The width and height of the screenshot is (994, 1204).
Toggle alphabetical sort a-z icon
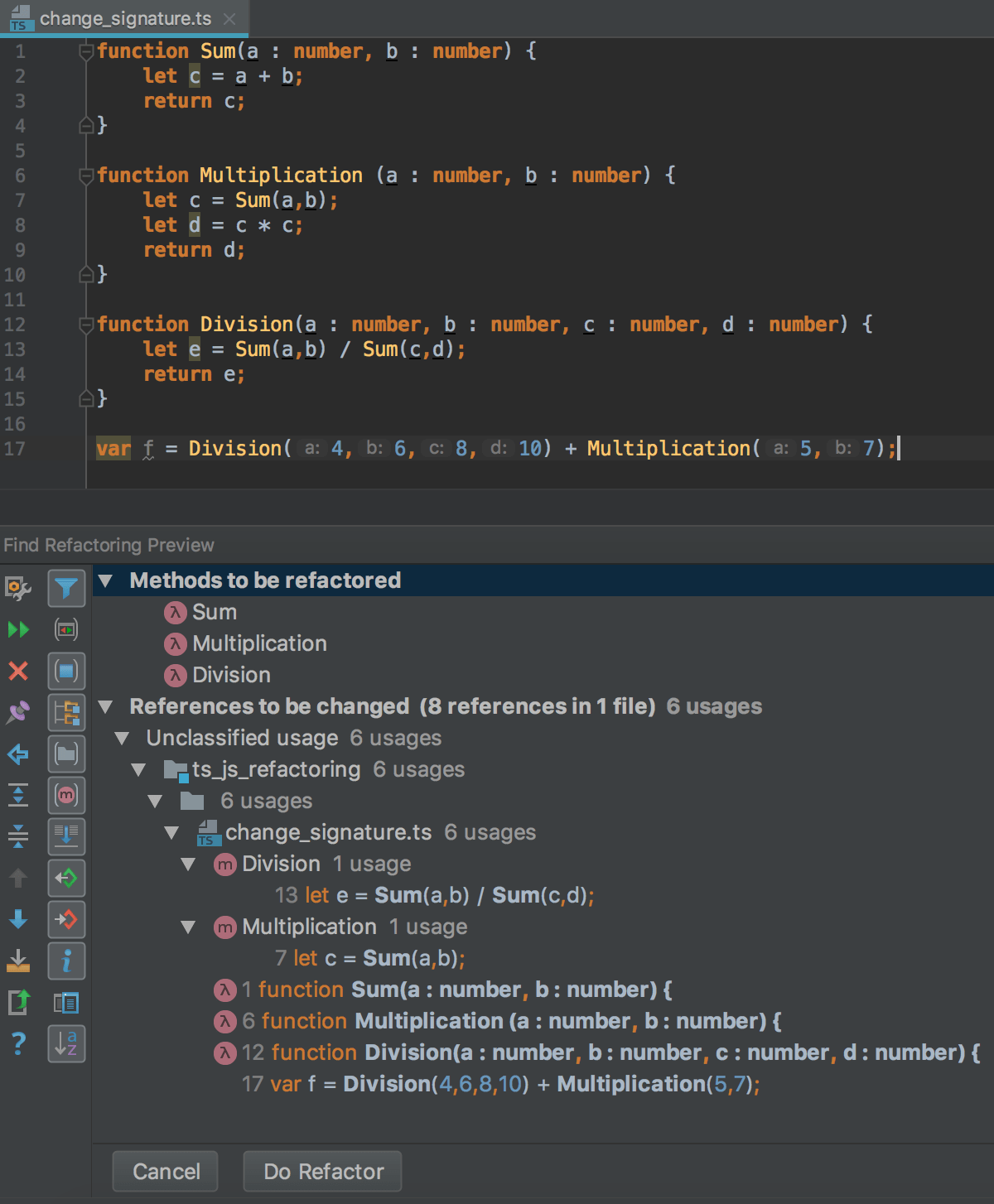point(66,1043)
